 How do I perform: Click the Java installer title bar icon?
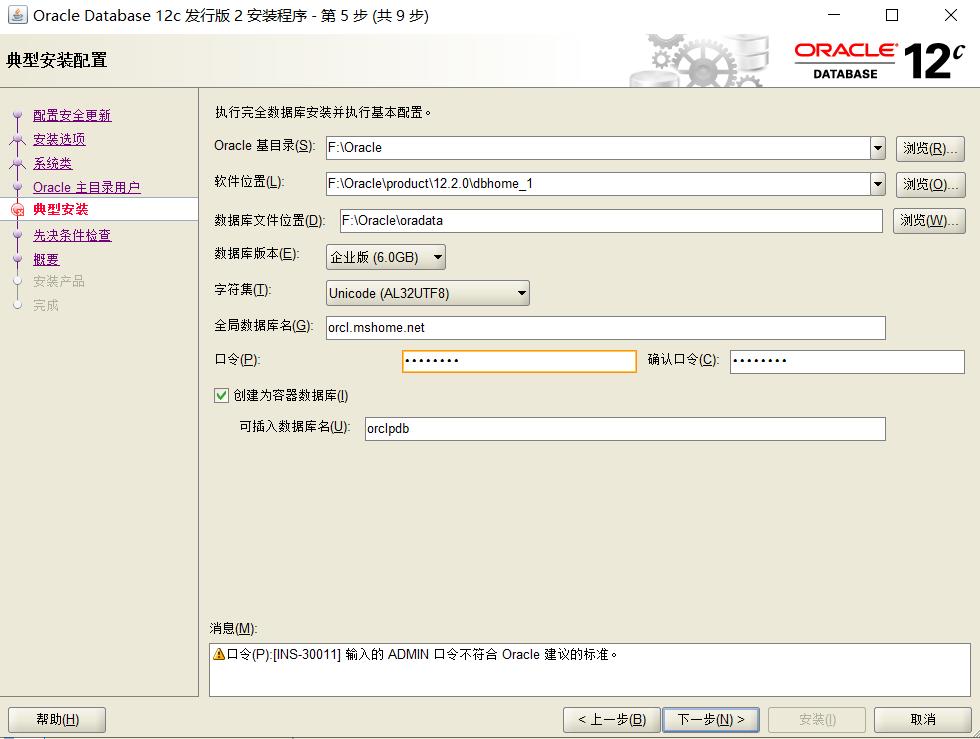pos(18,15)
